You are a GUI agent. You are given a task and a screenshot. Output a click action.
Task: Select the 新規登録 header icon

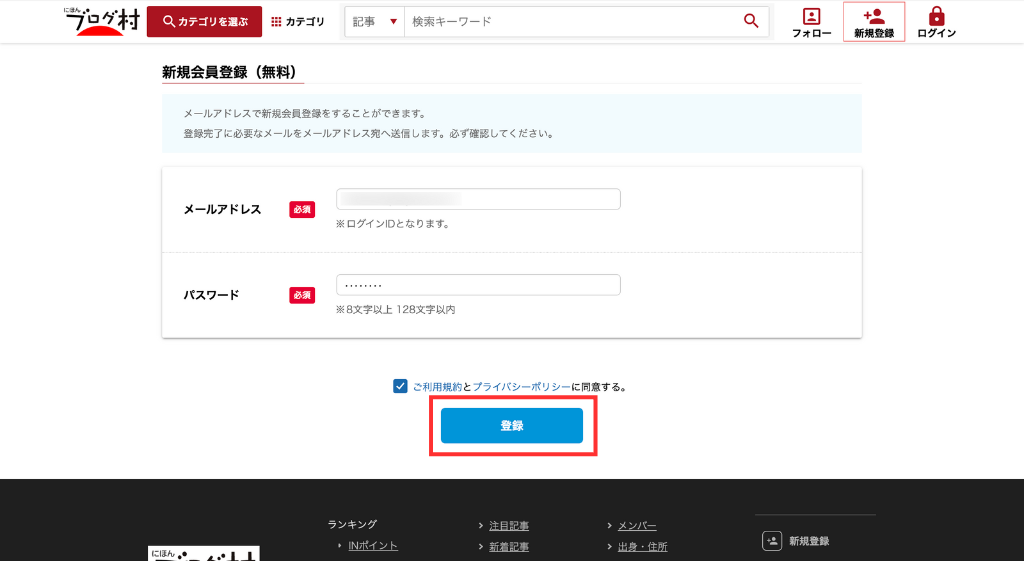(x=874, y=22)
